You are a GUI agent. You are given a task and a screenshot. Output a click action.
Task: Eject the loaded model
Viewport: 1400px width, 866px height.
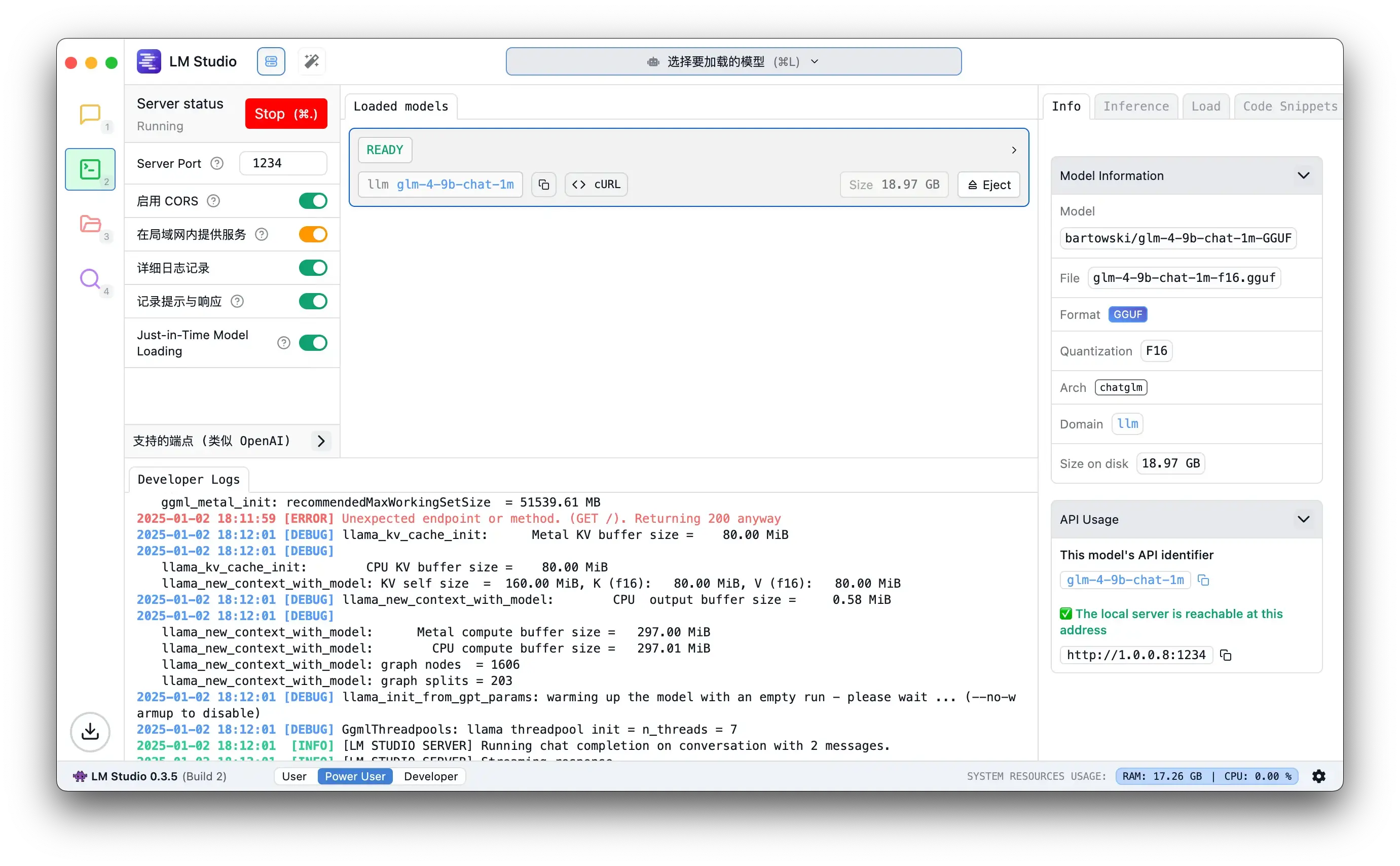pos(989,185)
